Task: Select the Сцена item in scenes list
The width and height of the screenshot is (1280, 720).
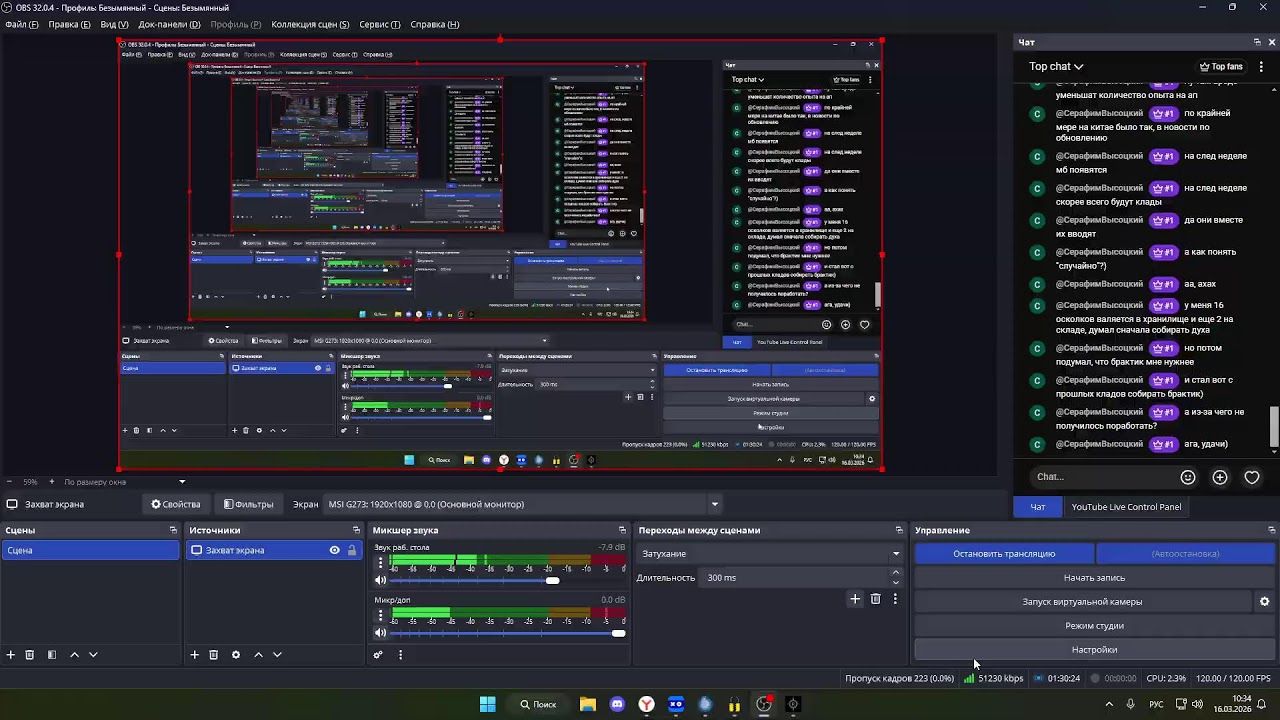Action: [x=90, y=550]
